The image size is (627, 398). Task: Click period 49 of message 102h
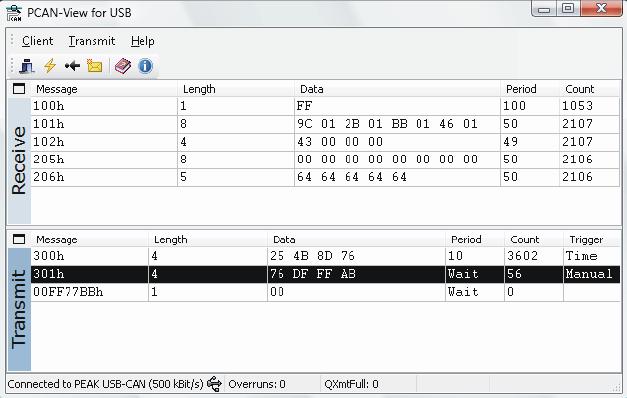coord(511,142)
